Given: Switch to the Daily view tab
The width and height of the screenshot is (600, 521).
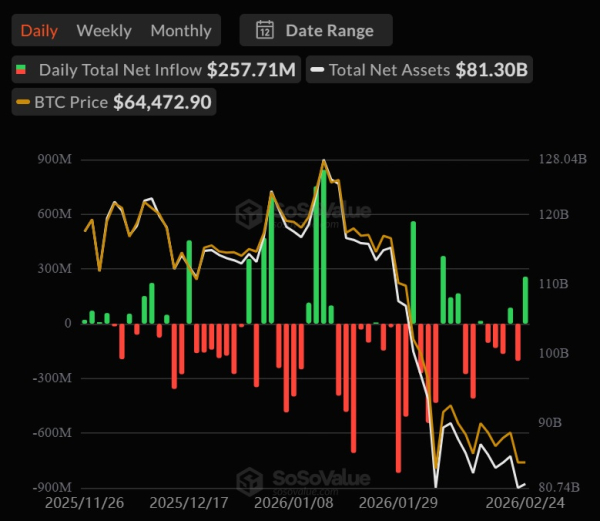Looking at the screenshot, I should pos(39,30).
